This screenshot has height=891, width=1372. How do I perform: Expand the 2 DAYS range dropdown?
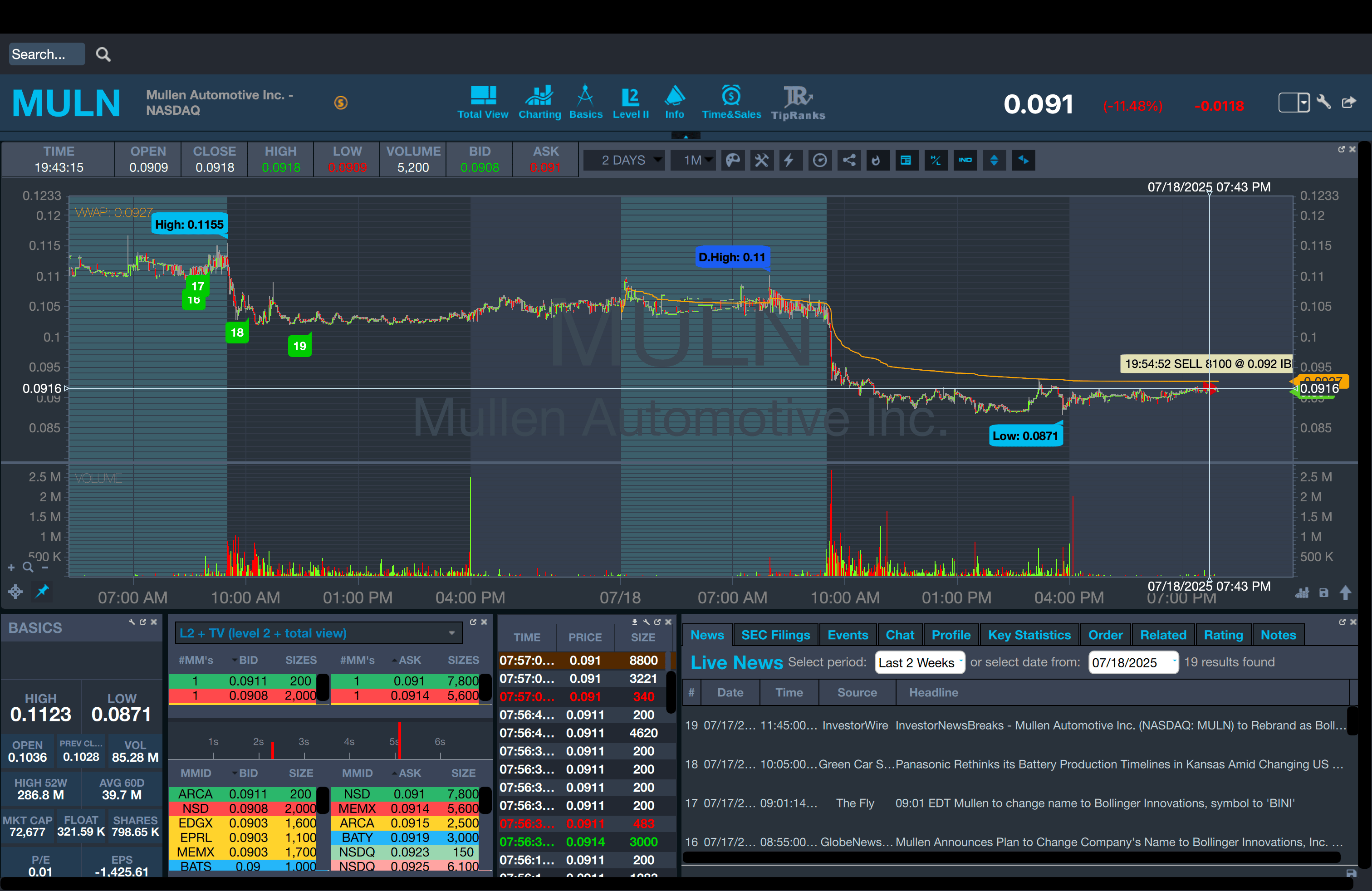click(624, 160)
